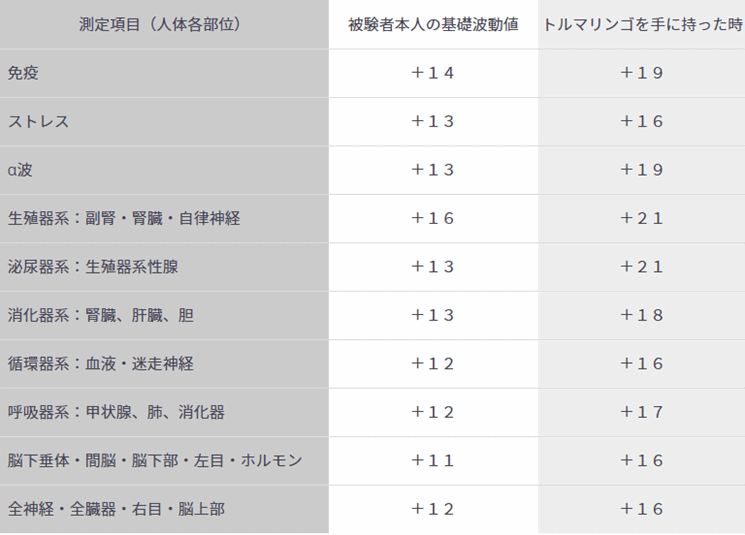Select the +21 tourmaline value for 泌尿器系
This screenshot has width=745, height=535.
pos(641,267)
